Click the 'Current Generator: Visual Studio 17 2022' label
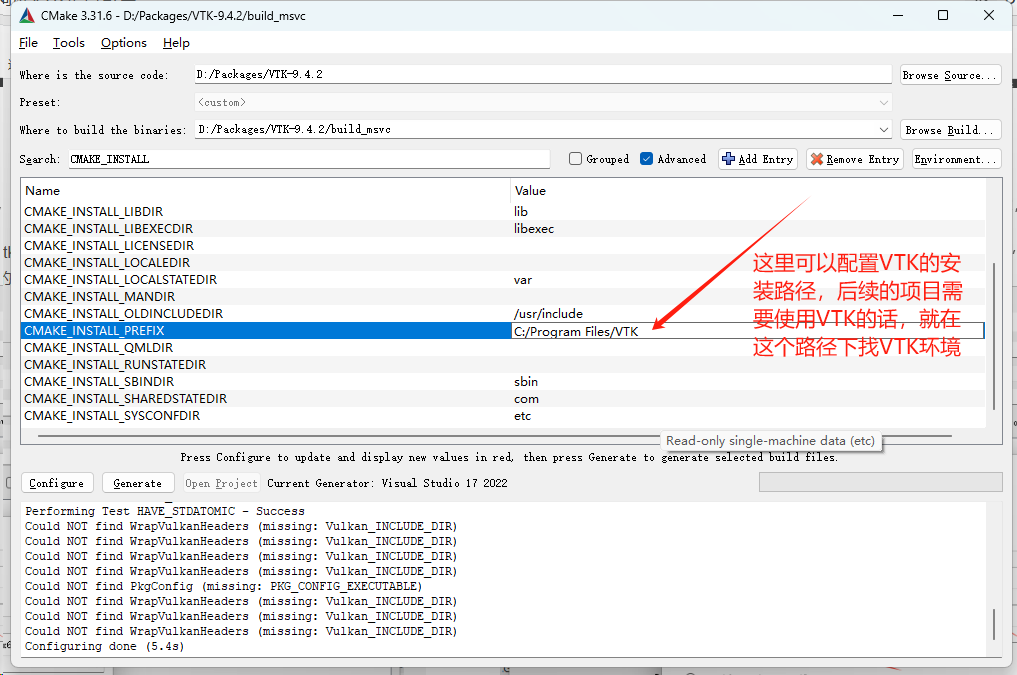 (387, 483)
